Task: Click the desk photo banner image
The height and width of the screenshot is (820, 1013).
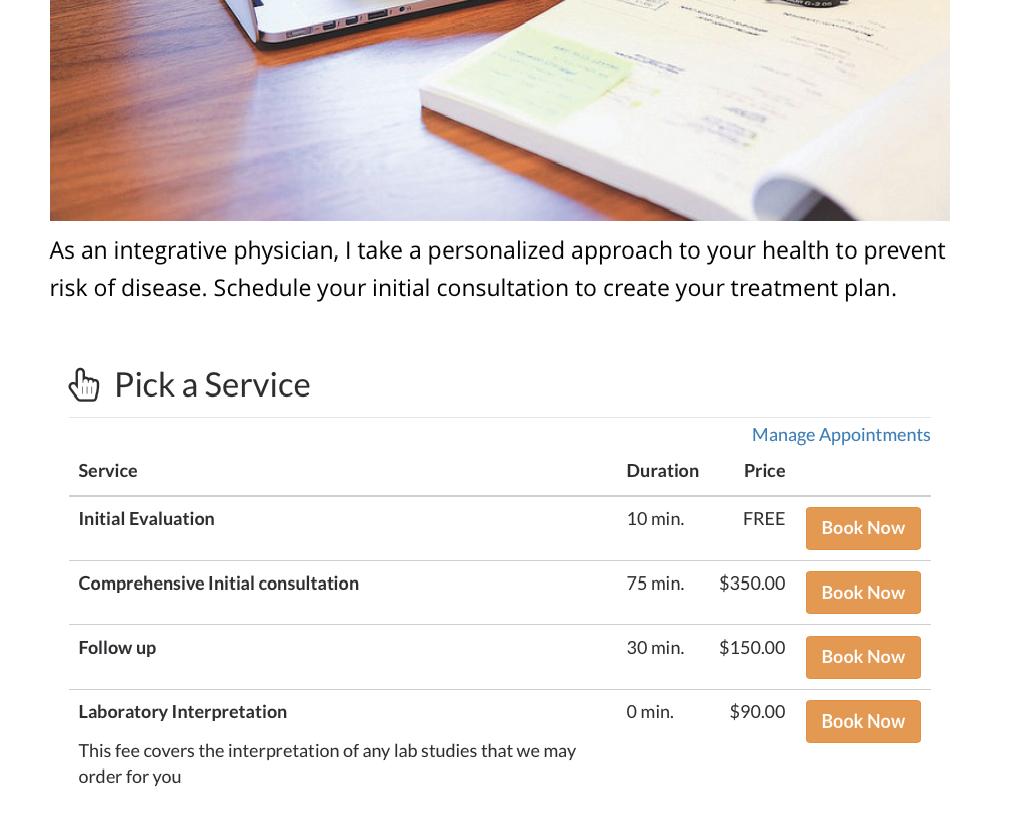Action: click(499, 110)
